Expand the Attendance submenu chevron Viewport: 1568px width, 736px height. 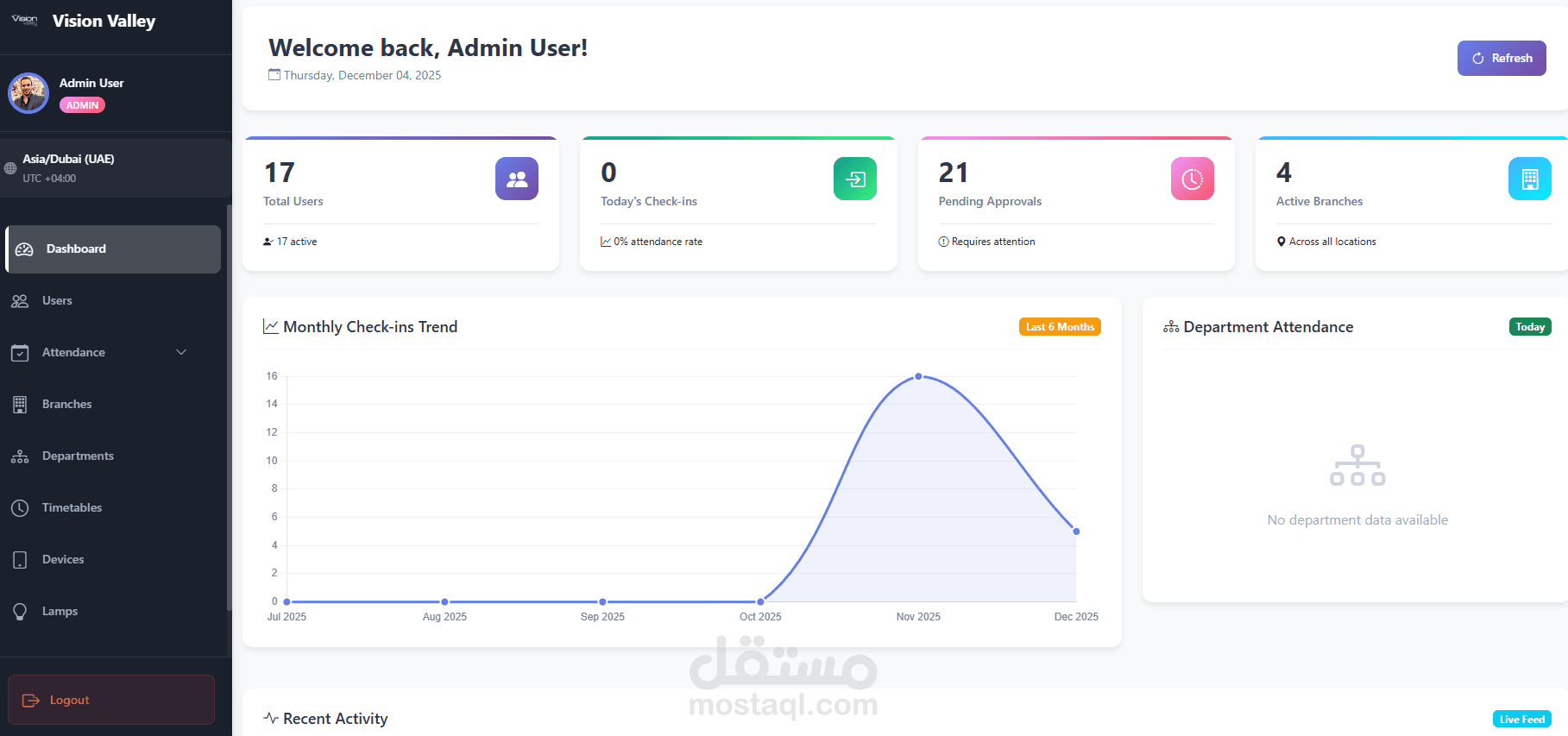click(x=181, y=352)
